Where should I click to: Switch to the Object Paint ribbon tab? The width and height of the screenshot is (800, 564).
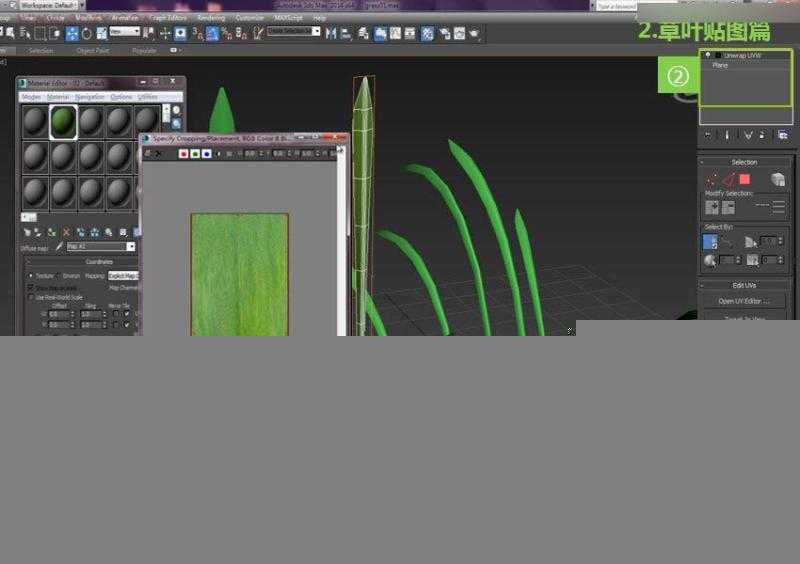(x=93, y=51)
